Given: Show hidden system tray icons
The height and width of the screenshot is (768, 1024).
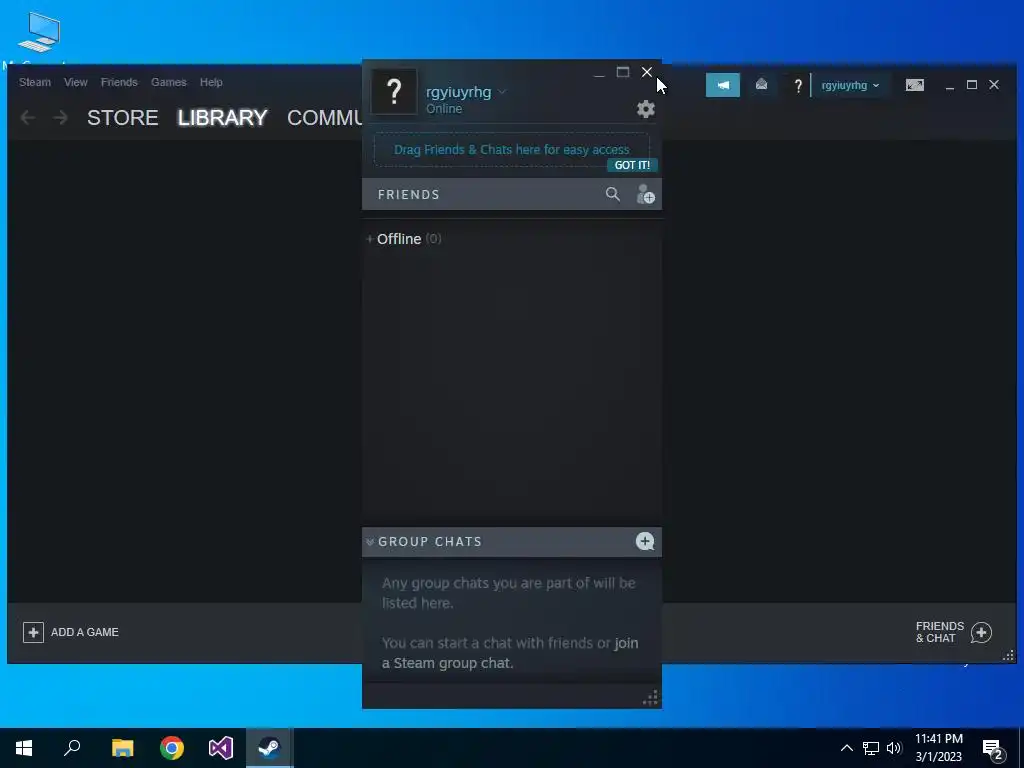Looking at the screenshot, I should coord(846,748).
